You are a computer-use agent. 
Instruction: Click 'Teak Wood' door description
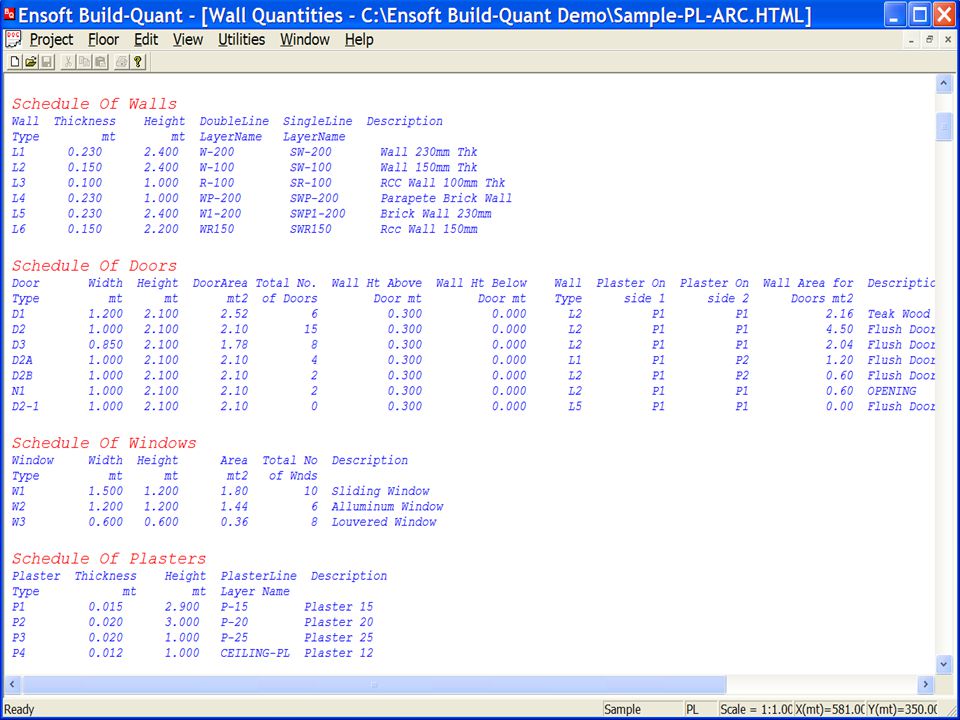click(899, 314)
